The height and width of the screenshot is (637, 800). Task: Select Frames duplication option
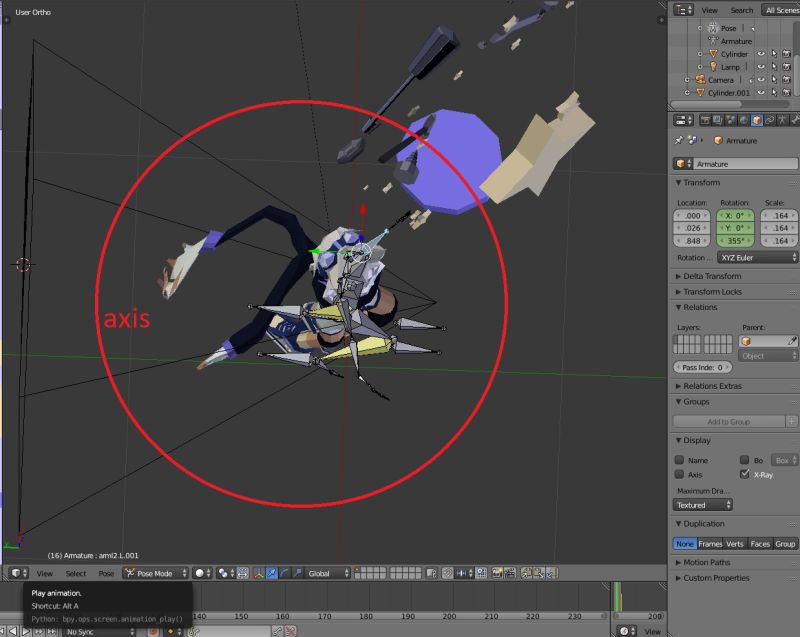pos(710,544)
